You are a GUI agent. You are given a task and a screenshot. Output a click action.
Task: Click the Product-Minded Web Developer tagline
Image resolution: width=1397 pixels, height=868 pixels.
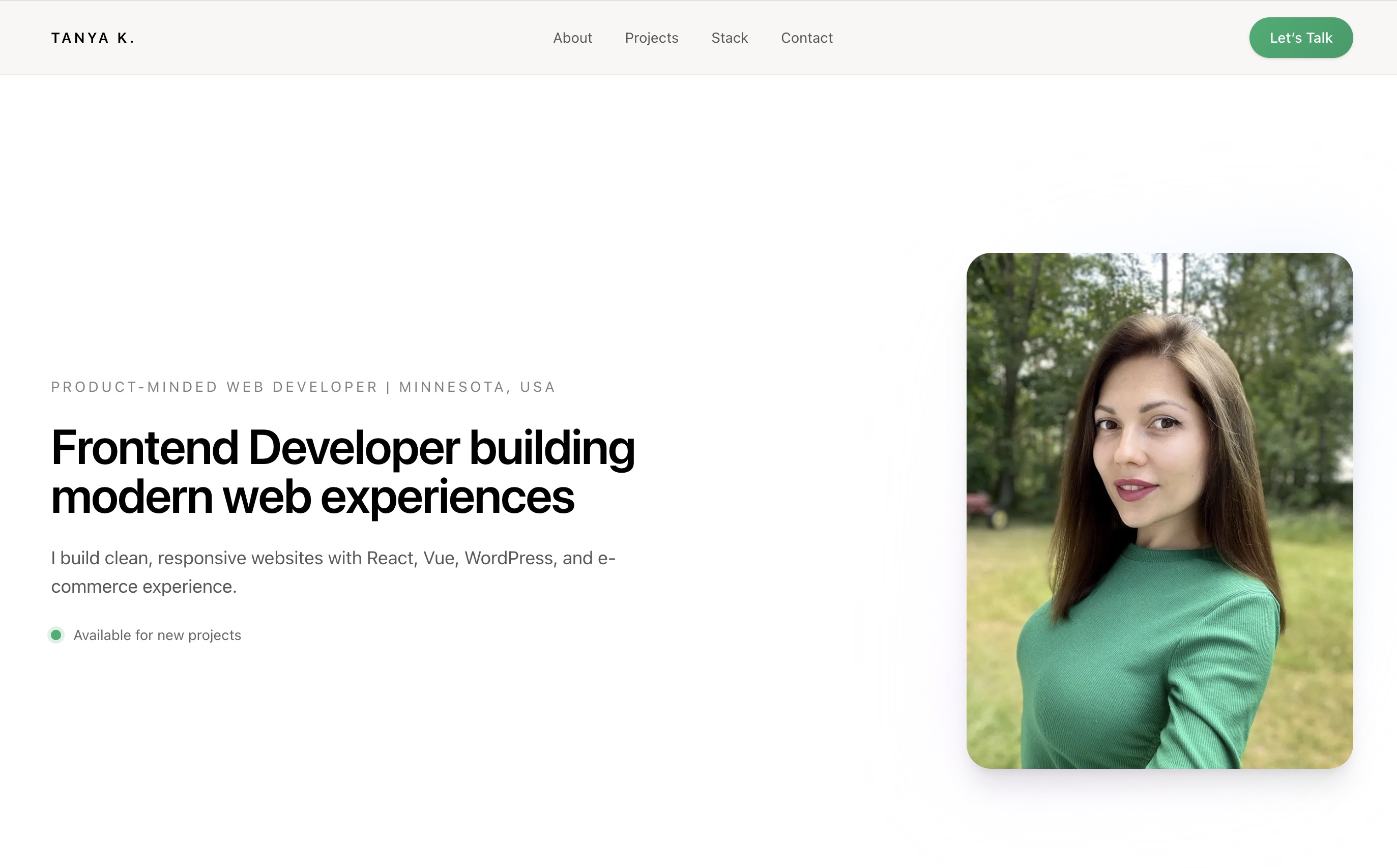coord(303,387)
